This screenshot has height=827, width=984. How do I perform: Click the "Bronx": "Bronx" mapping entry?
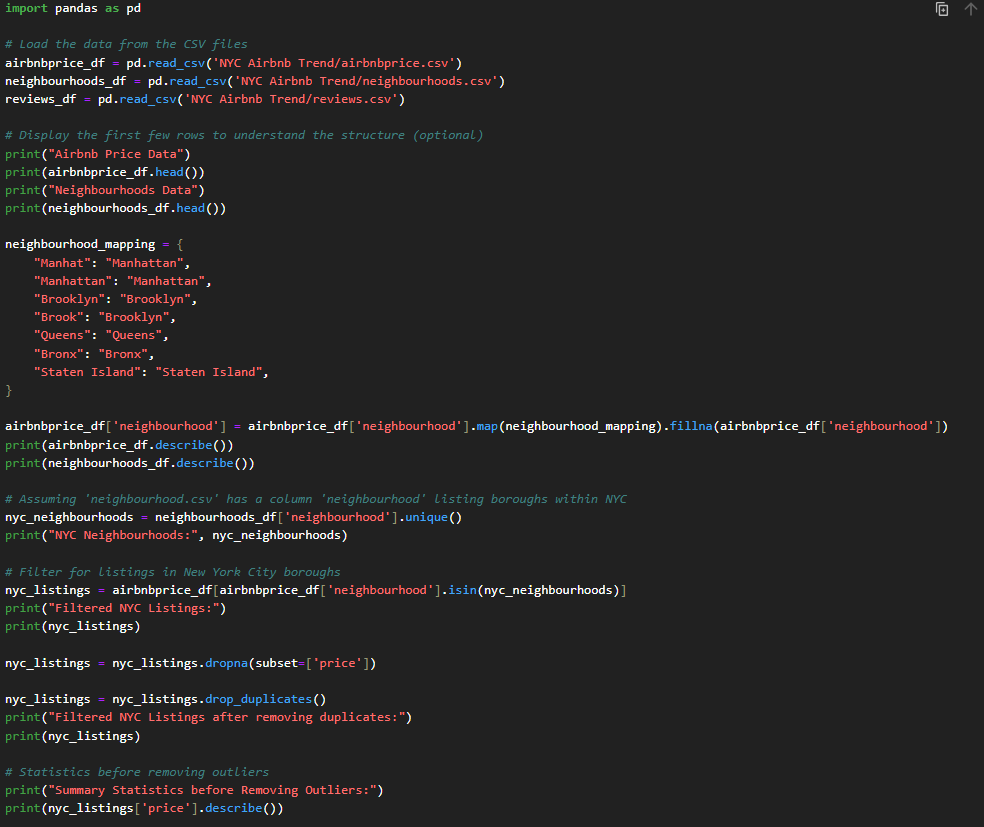pyautogui.click(x=94, y=354)
